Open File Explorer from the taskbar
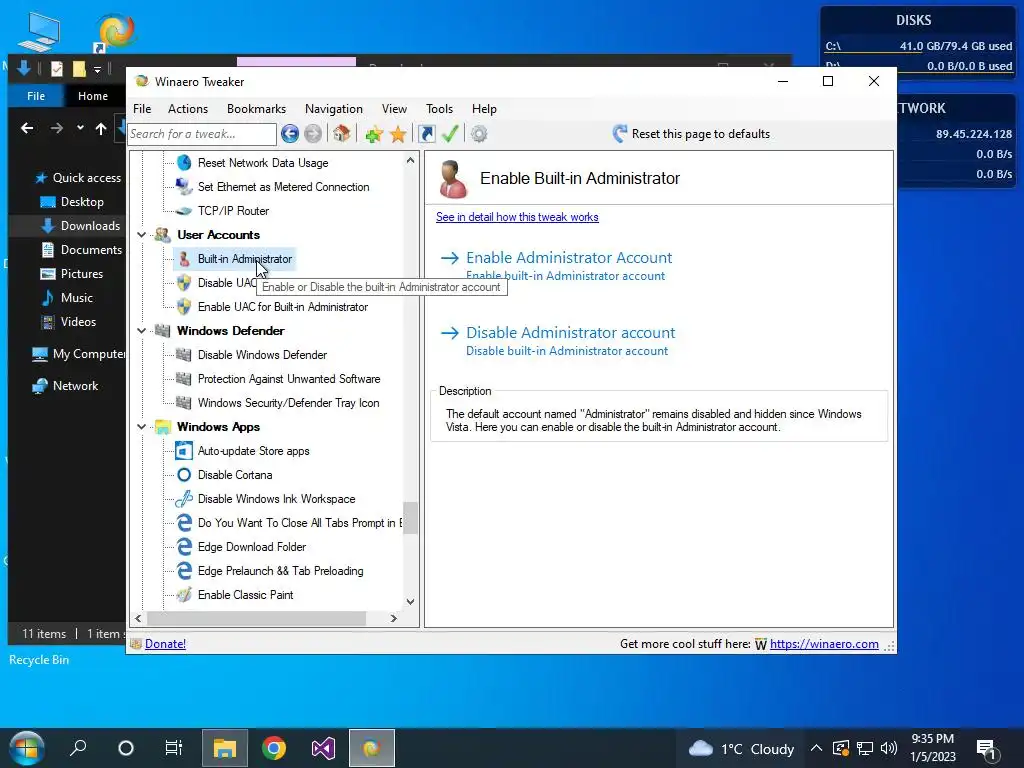This screenshot has height=768, width=1024. click(225, 748)
